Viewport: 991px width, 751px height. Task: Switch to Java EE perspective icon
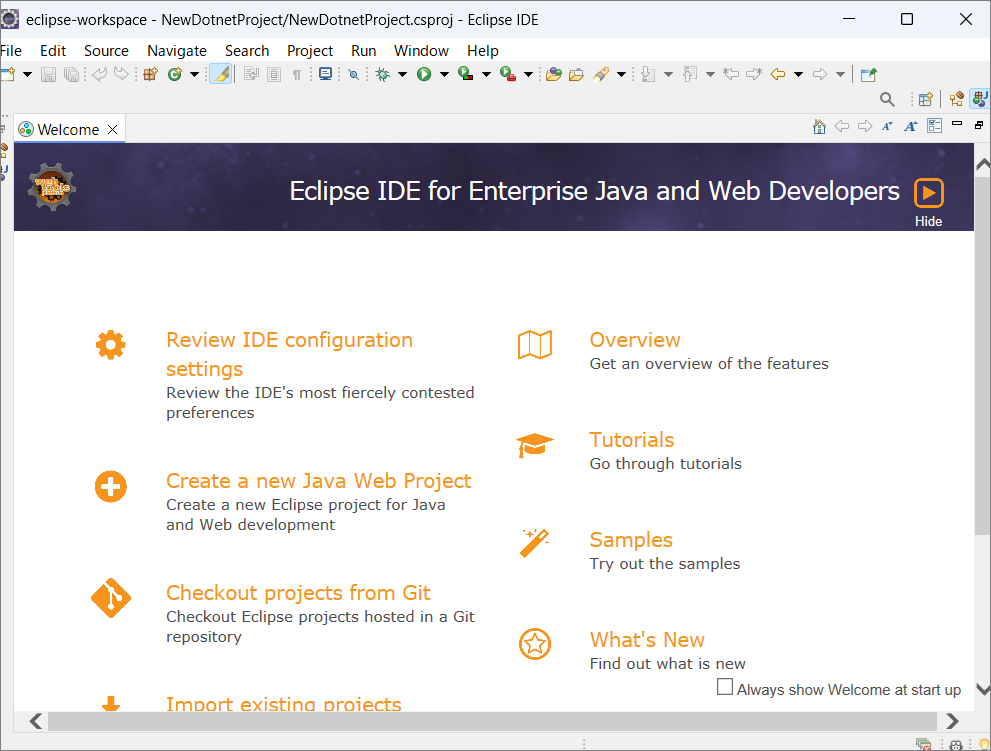click(x=957, y=99)
